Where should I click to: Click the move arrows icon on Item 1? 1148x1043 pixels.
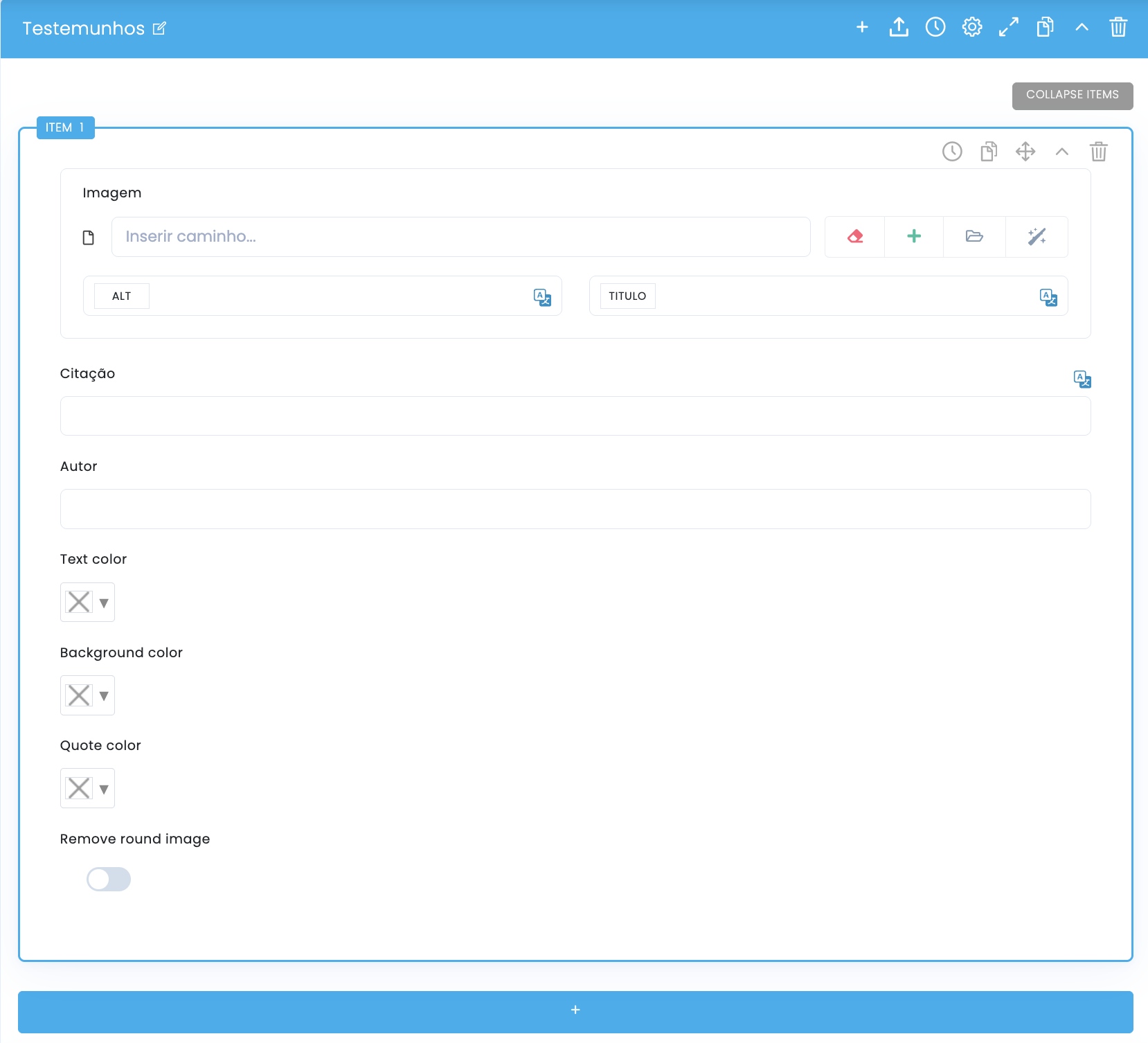[x=1025, y=152]
